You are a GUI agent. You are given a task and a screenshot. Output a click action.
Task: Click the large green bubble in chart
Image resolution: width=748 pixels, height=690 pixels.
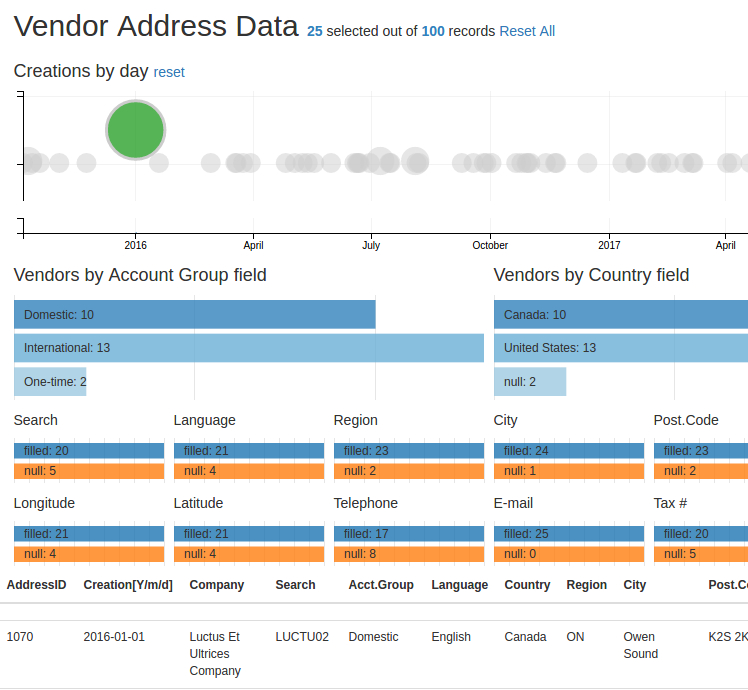click(135, 130)
